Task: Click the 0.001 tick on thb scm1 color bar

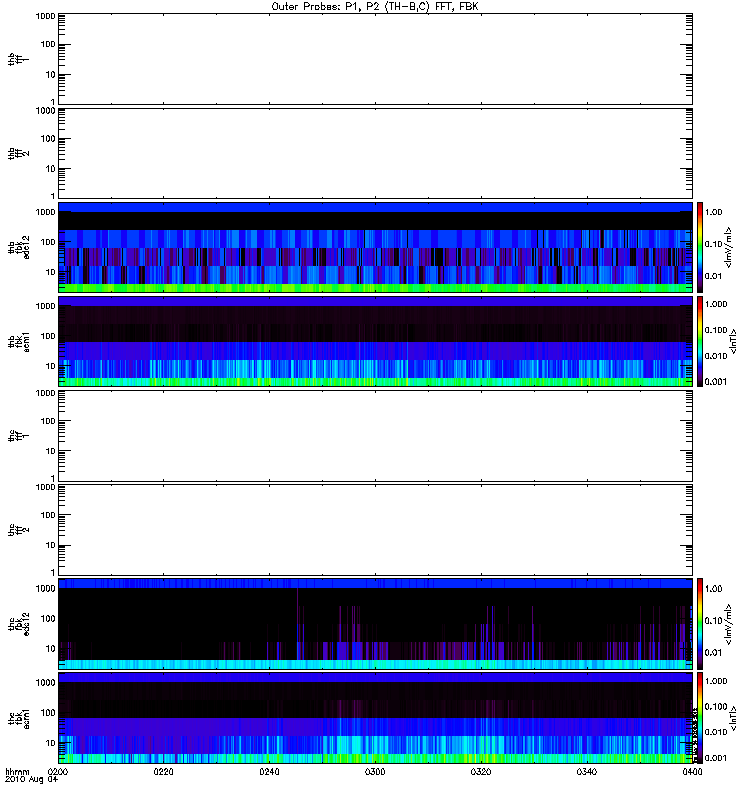Action: [x=716, y=382]
